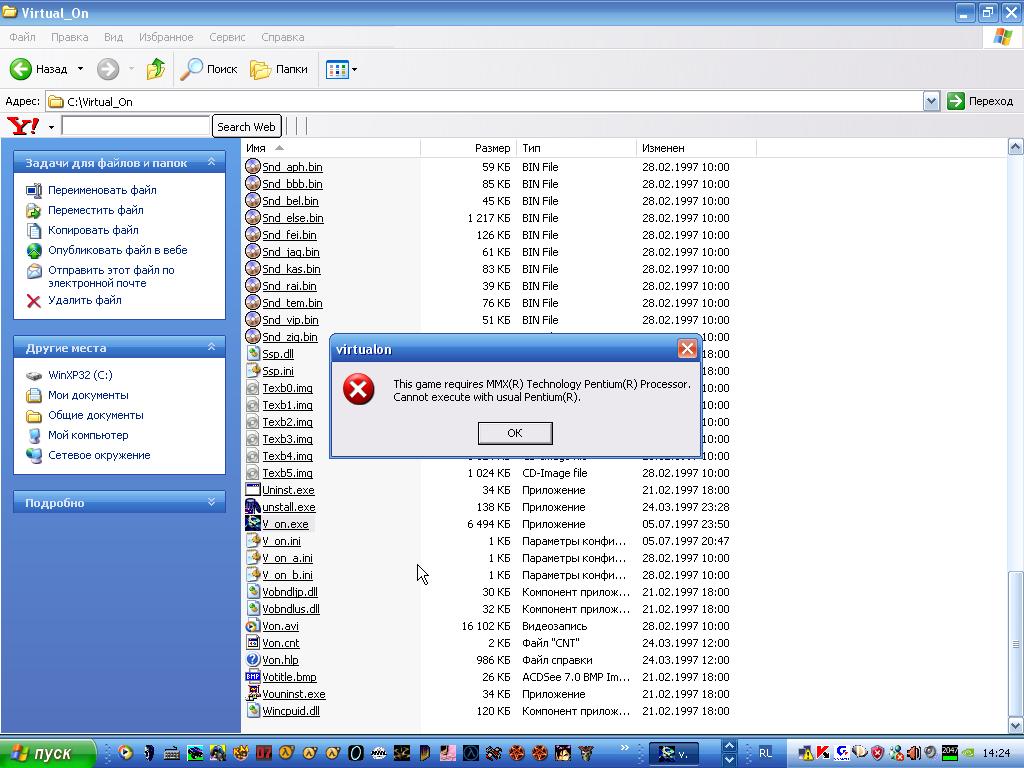The image size is (1024, 768).
Task: Click the Forward arrow icon
Action: click(x=108, y=69)
